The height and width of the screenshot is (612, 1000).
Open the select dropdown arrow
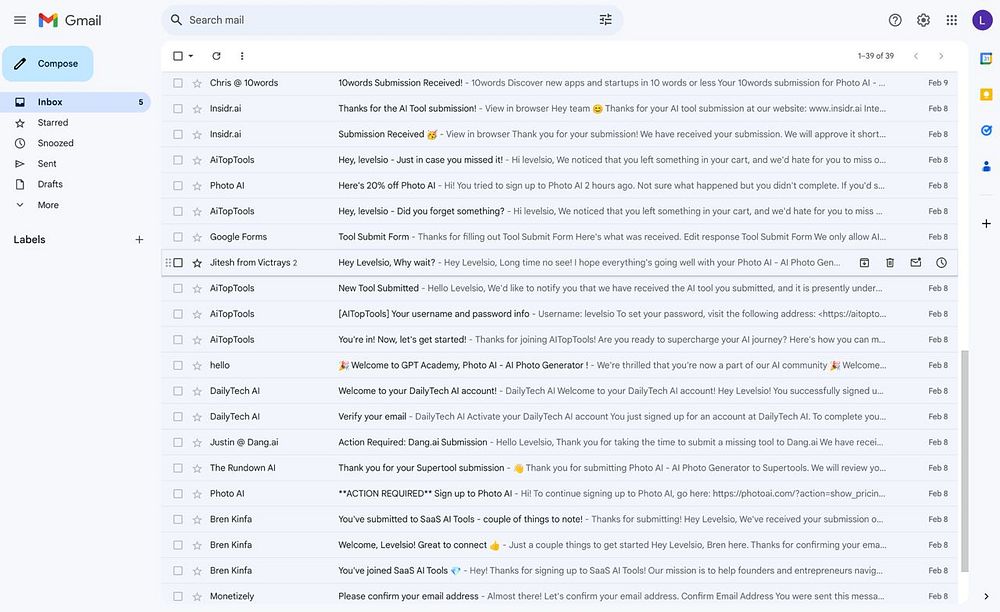point(191,56)
